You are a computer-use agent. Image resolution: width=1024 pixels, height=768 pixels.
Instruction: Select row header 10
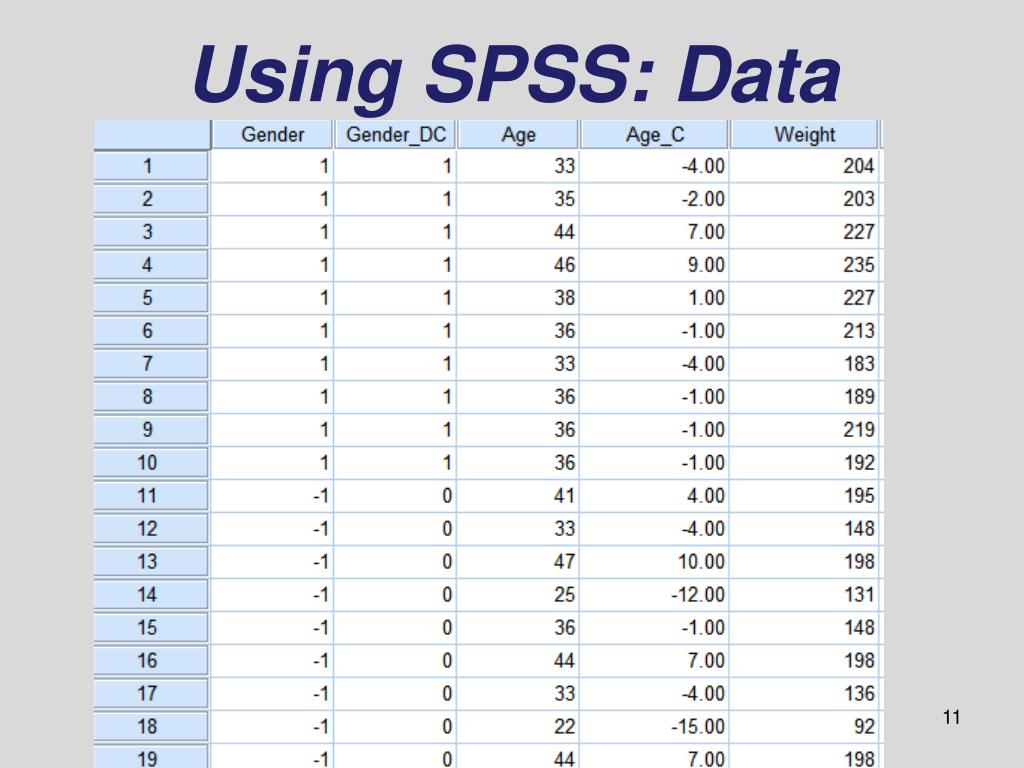point(151,462)
